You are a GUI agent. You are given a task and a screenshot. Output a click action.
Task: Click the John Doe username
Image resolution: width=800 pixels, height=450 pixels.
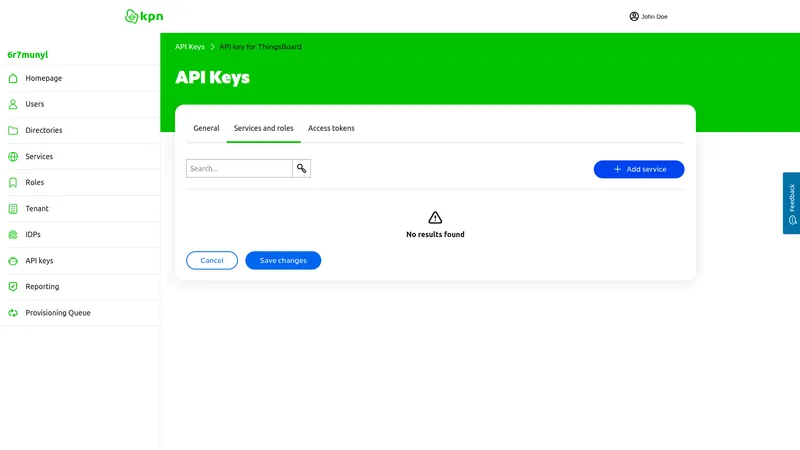(x=654, y=17)
